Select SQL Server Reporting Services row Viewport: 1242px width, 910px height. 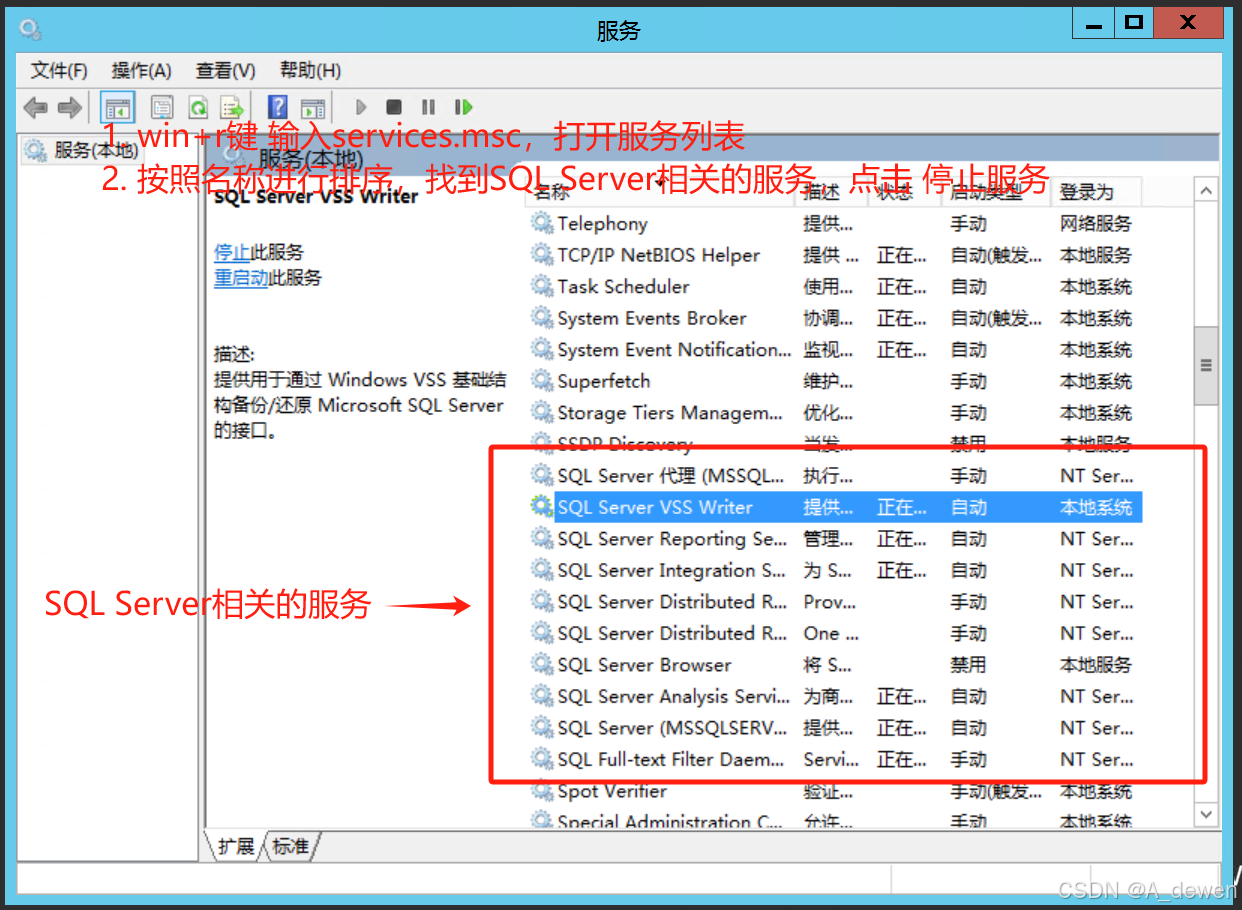coord(836,538)
